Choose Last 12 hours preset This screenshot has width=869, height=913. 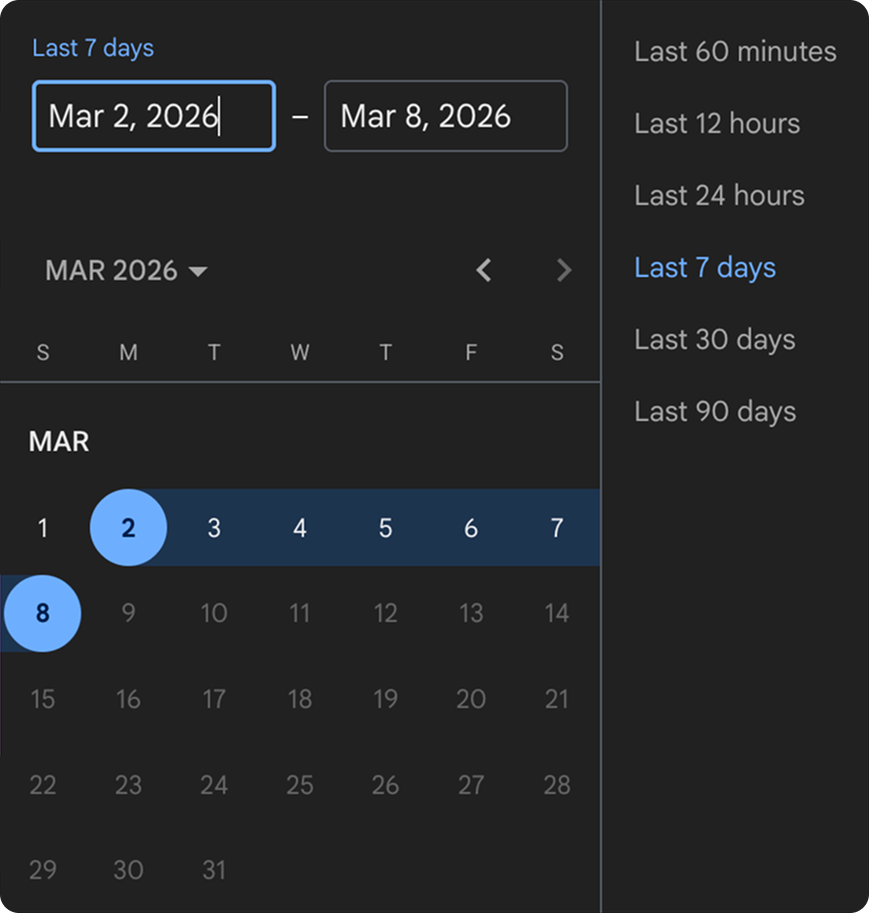click(717, 124)
